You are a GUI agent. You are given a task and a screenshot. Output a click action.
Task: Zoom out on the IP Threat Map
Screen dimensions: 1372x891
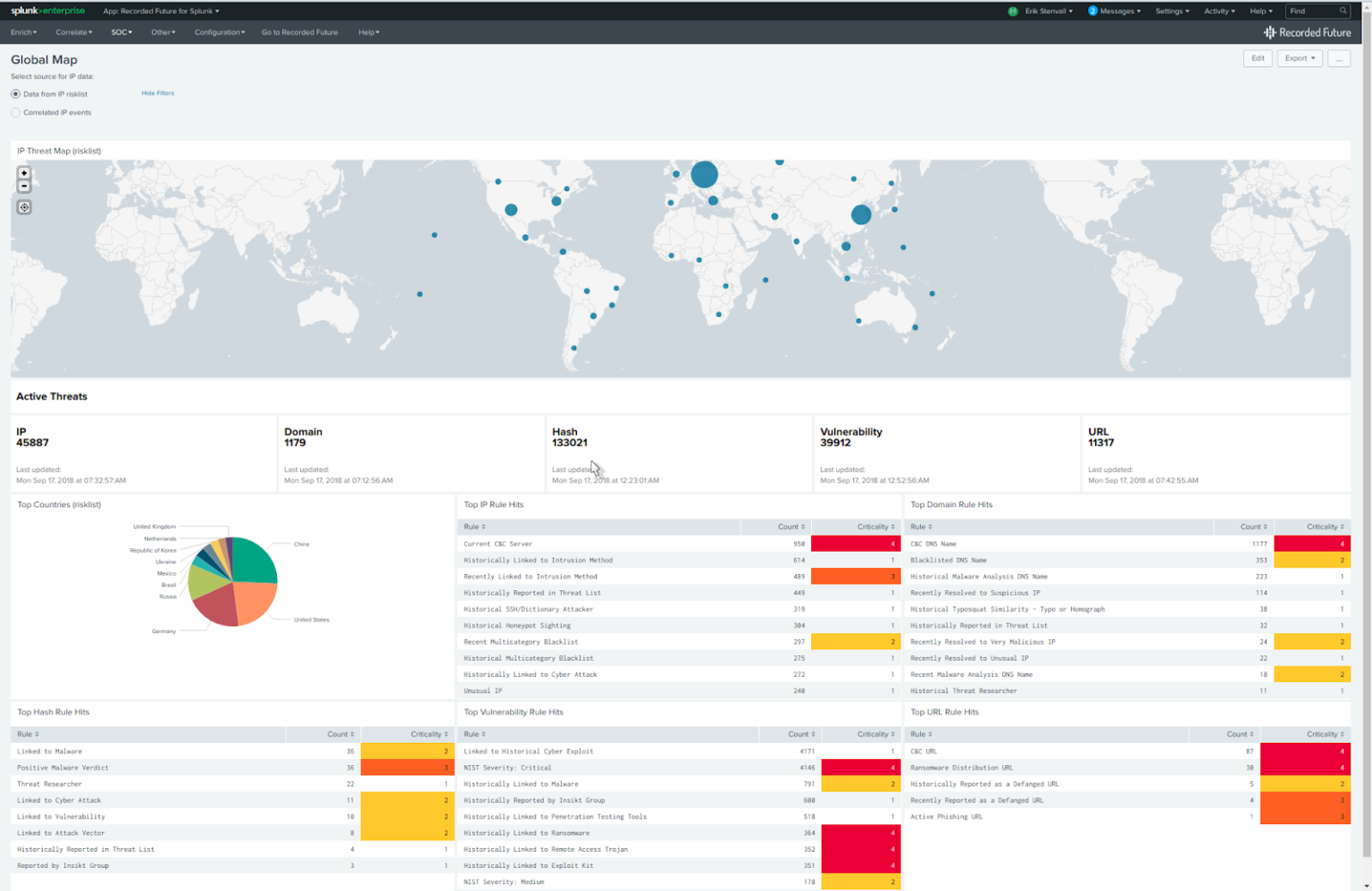[24, 186]
